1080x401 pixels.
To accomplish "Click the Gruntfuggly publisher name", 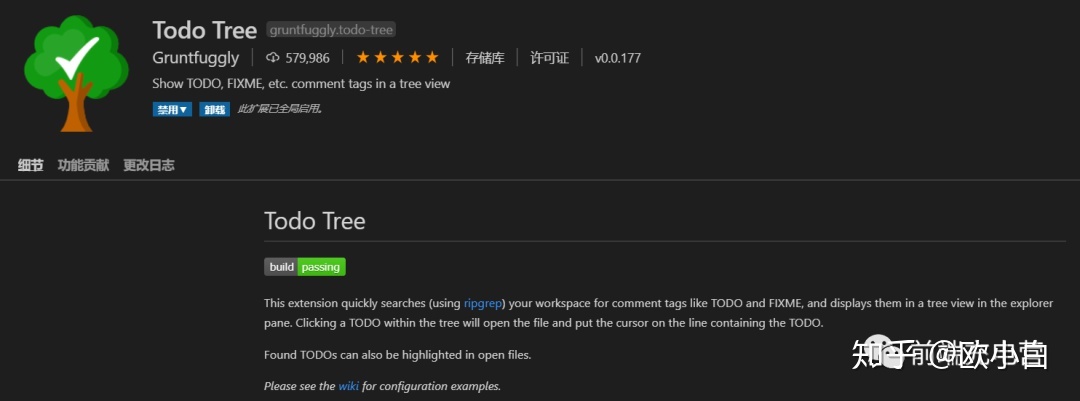I will [196, 58].
